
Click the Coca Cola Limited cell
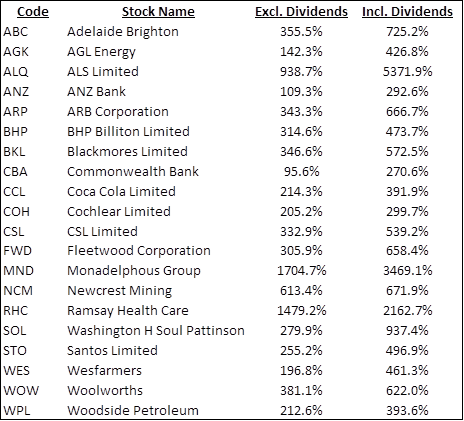point(121,192)
